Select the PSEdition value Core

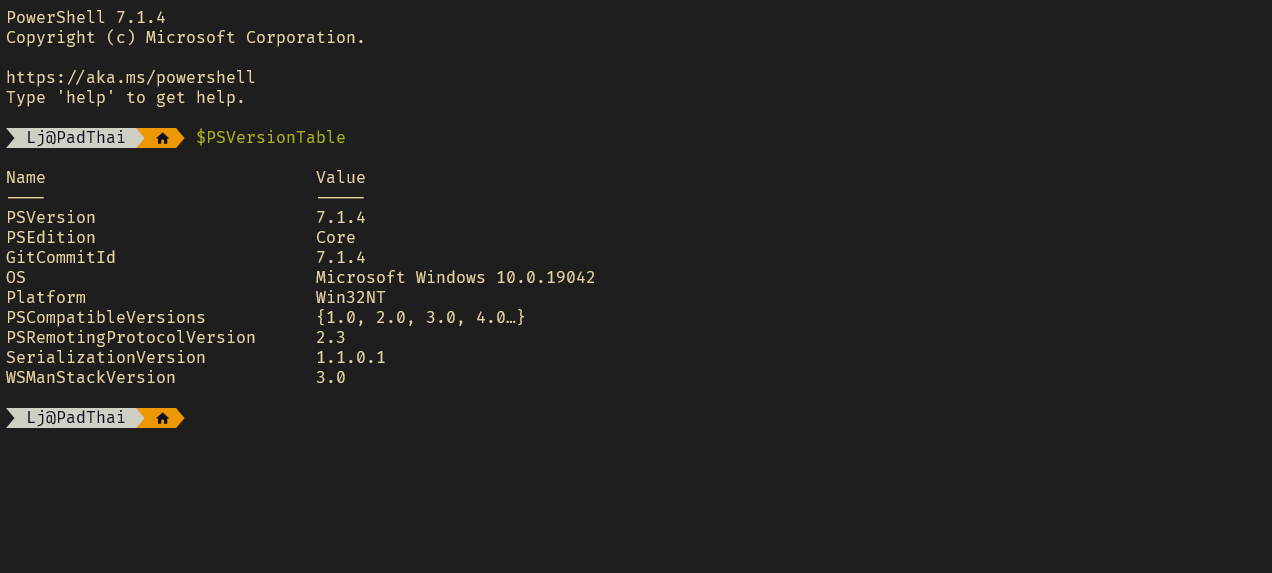pyautogui.click(x=336, y=238)
